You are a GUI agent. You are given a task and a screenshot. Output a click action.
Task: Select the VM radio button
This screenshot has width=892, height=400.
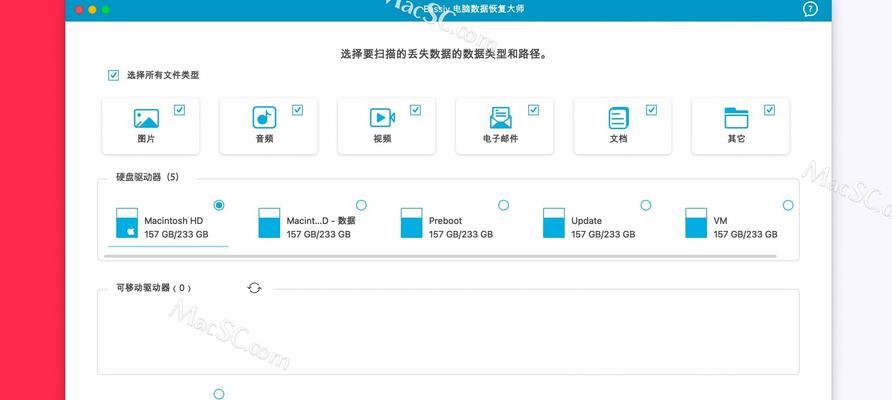[788, 205]
